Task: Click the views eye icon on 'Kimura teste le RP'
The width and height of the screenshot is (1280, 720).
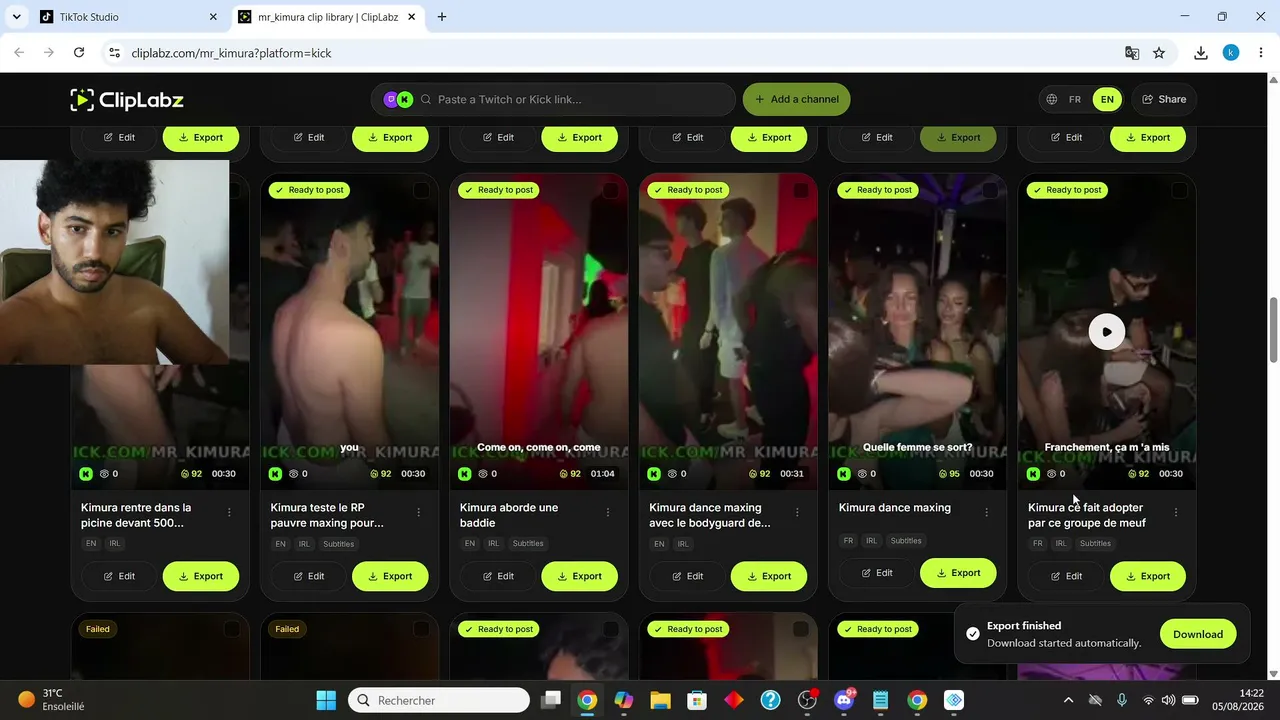Action: (294, 474)
